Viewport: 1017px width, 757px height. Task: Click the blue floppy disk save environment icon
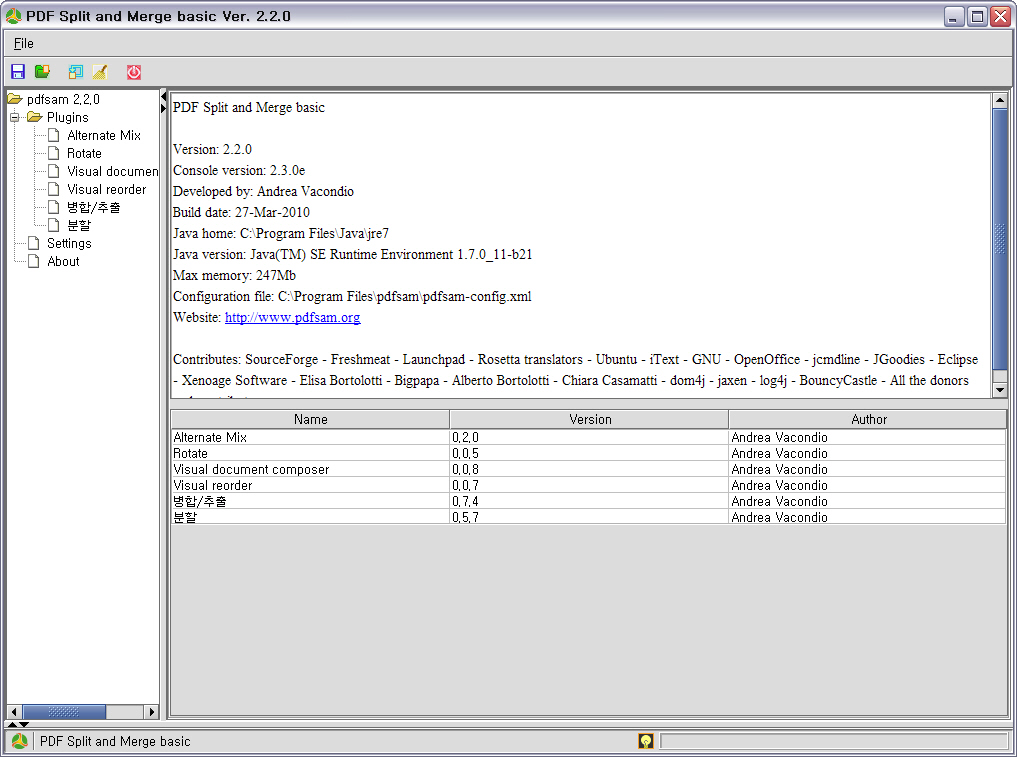[x=18, y=72]
